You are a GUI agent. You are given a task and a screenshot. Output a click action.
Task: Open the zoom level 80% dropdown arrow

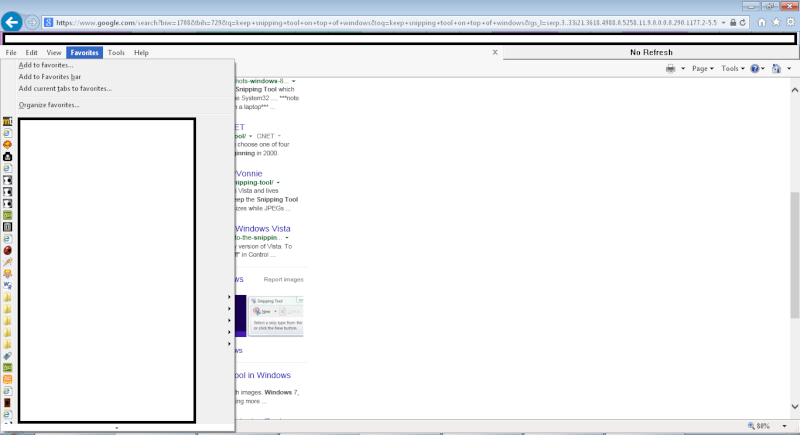784,426
